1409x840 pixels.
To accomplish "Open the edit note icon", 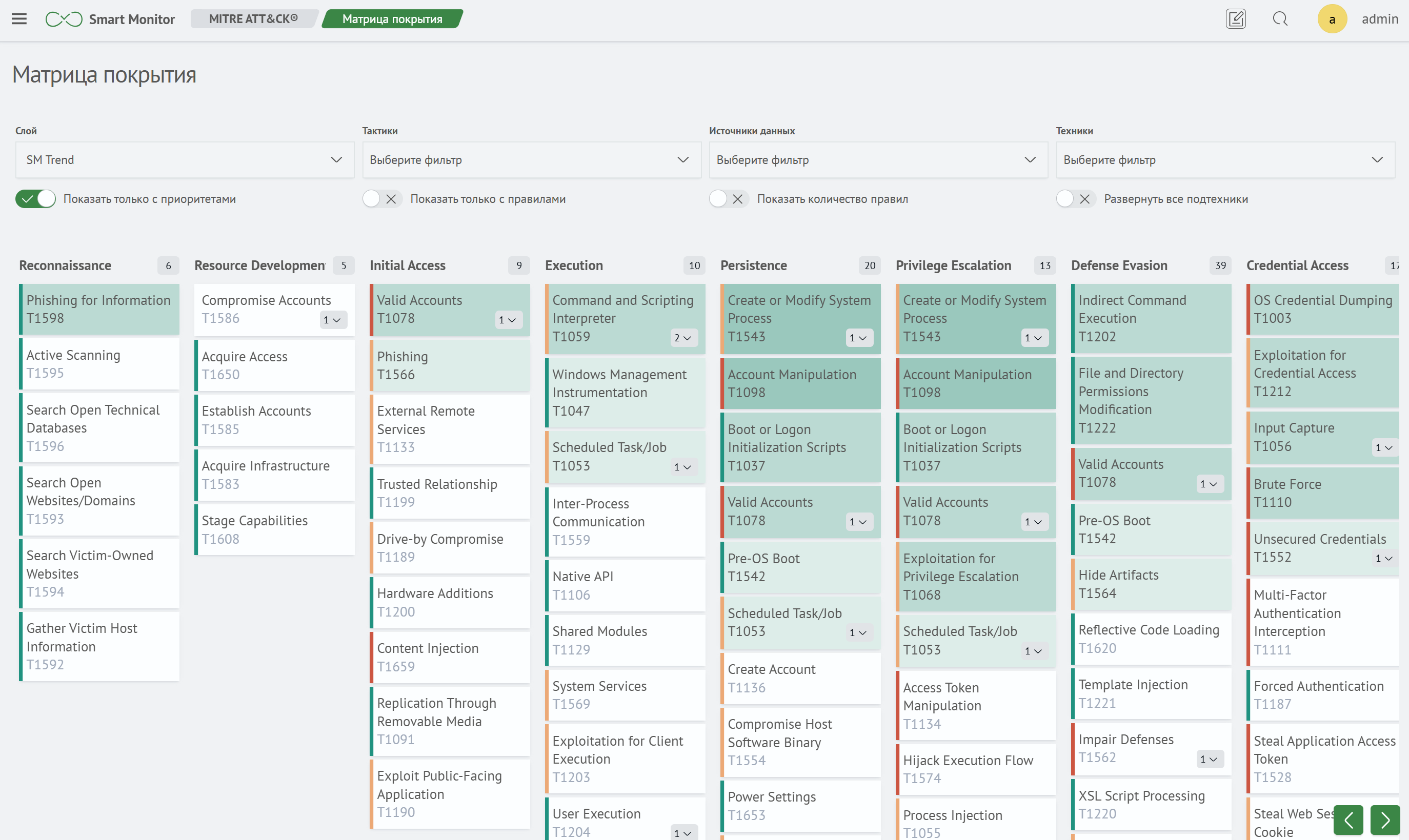I will point(1235,18).
